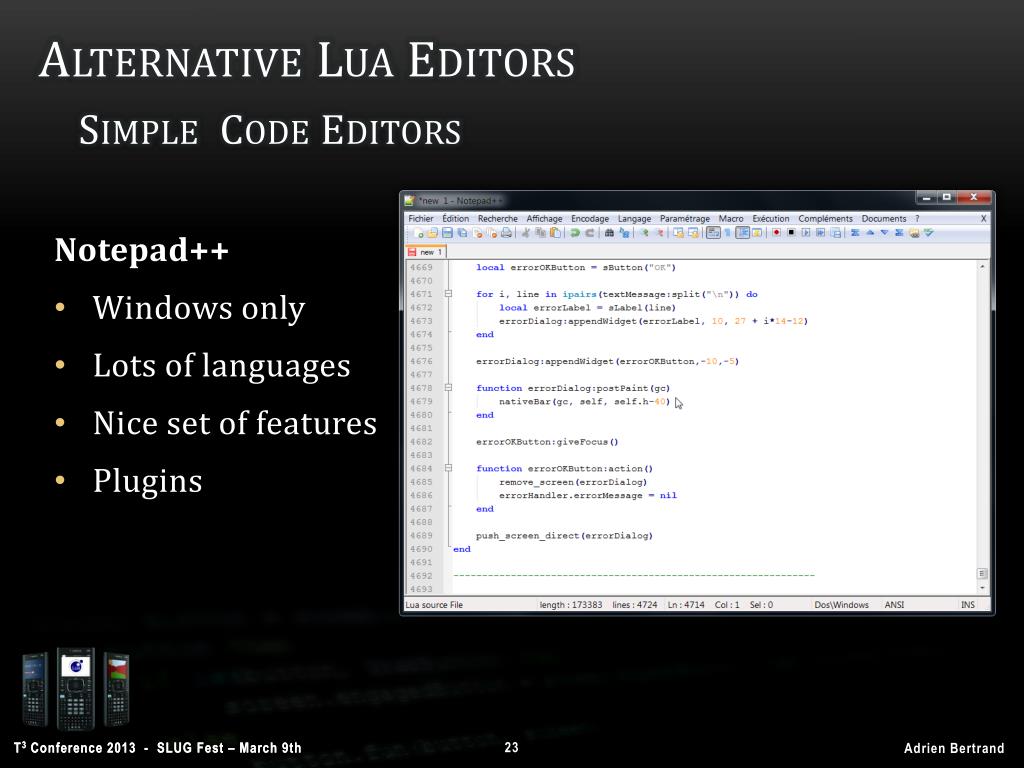Open the Fichier menu

(421, 219)
